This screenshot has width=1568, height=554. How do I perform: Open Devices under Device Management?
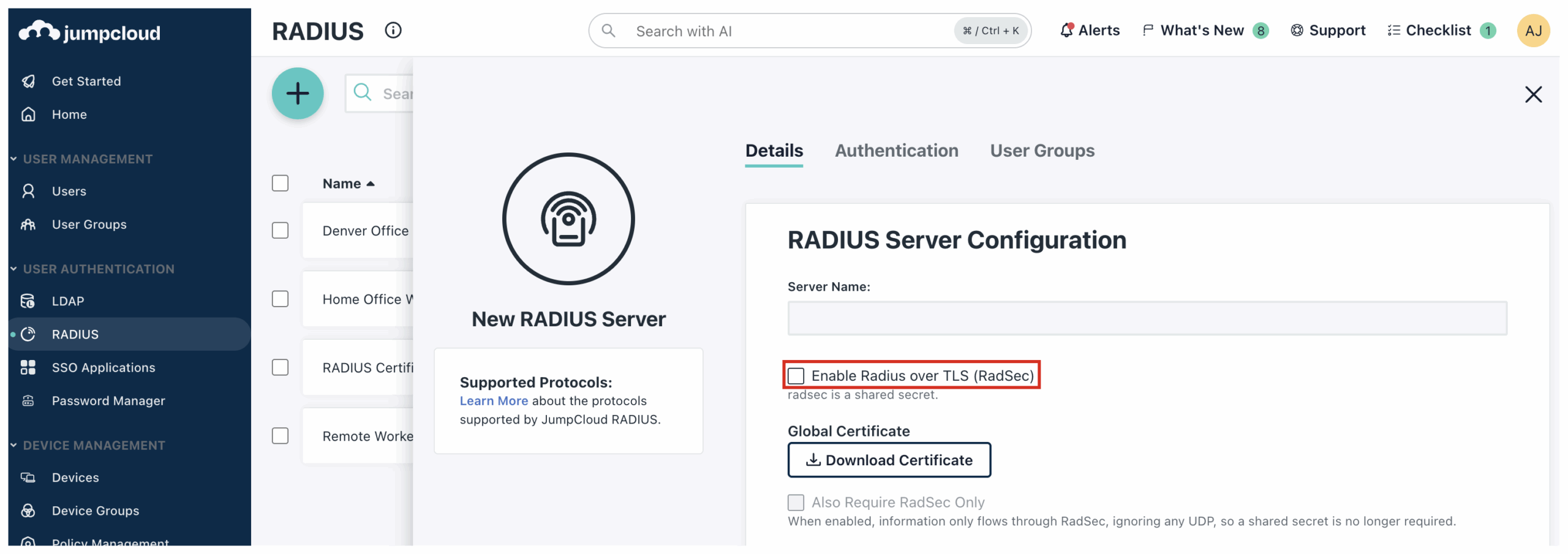coord(75,477)
